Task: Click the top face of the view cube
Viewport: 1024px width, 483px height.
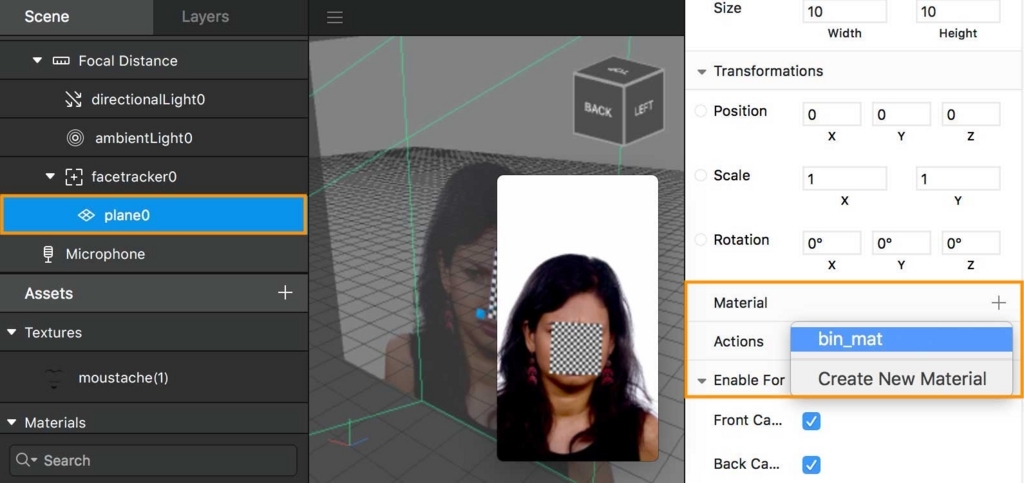Action: 617,69
